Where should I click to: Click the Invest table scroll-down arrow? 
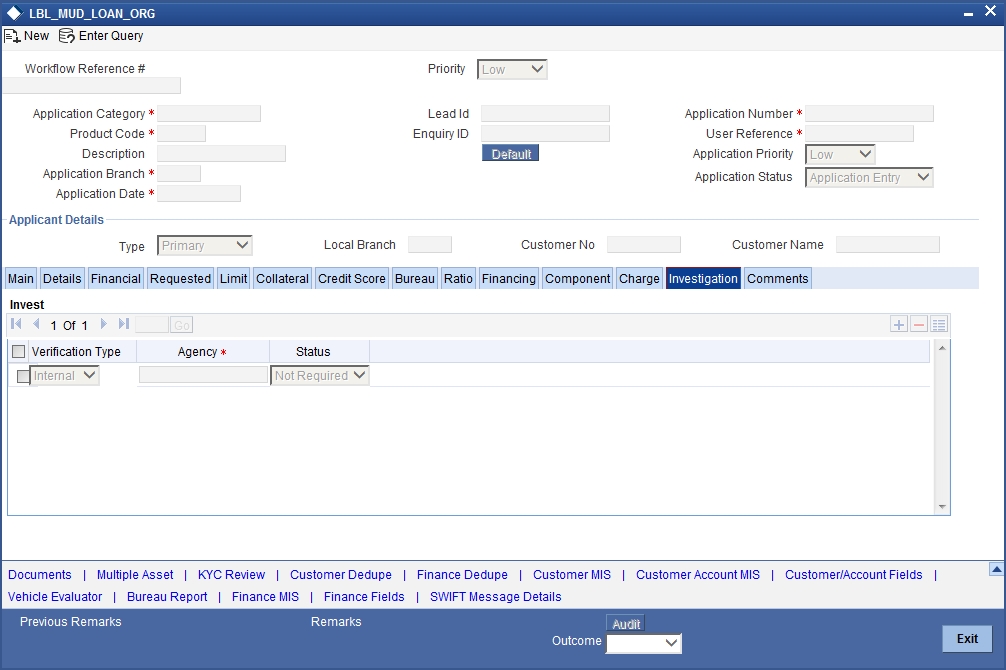(x=942, y=507)
